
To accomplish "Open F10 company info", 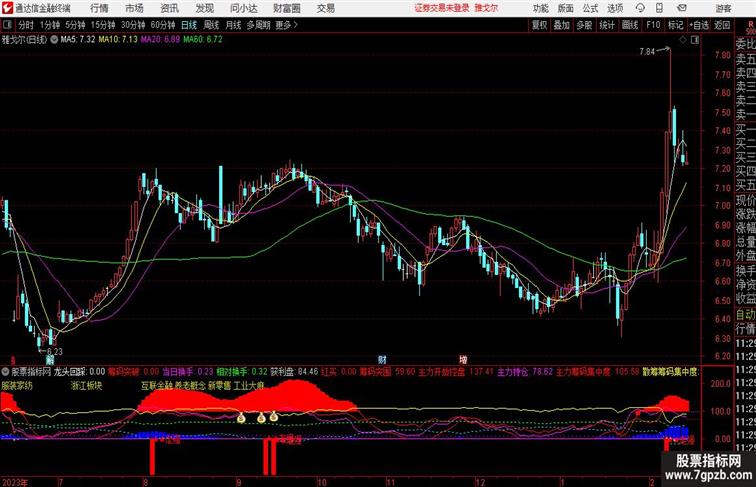I will (x=653, y=25).
